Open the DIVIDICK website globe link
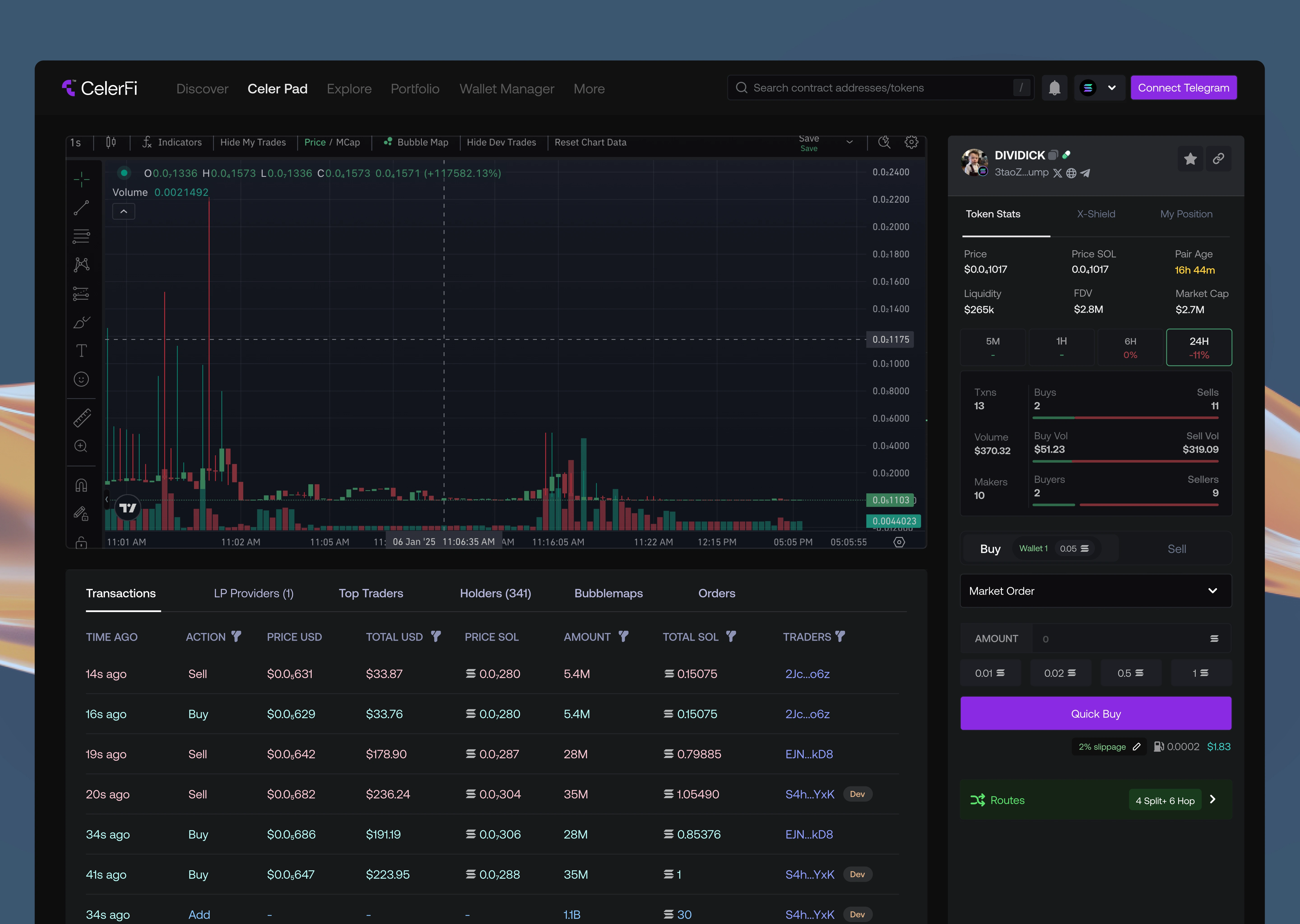 click(1071, 173)
